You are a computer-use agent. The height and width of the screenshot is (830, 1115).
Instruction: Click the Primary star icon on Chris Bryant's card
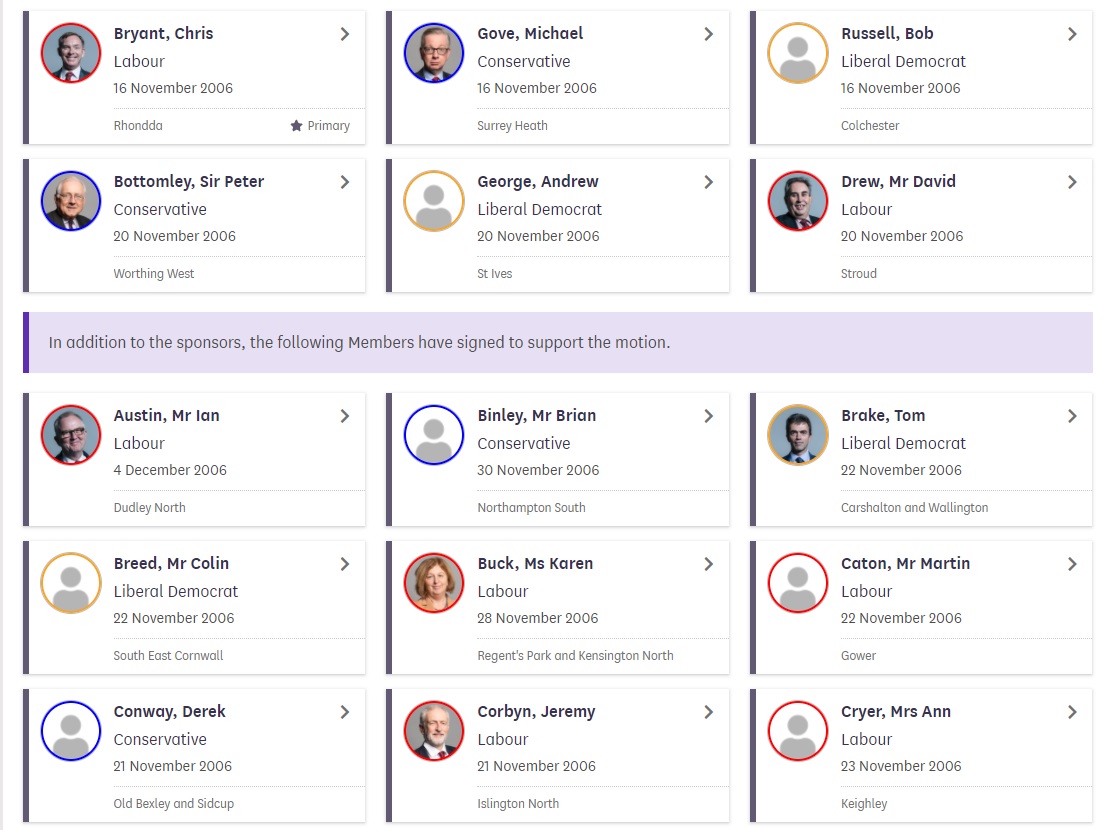coord(296,126)
